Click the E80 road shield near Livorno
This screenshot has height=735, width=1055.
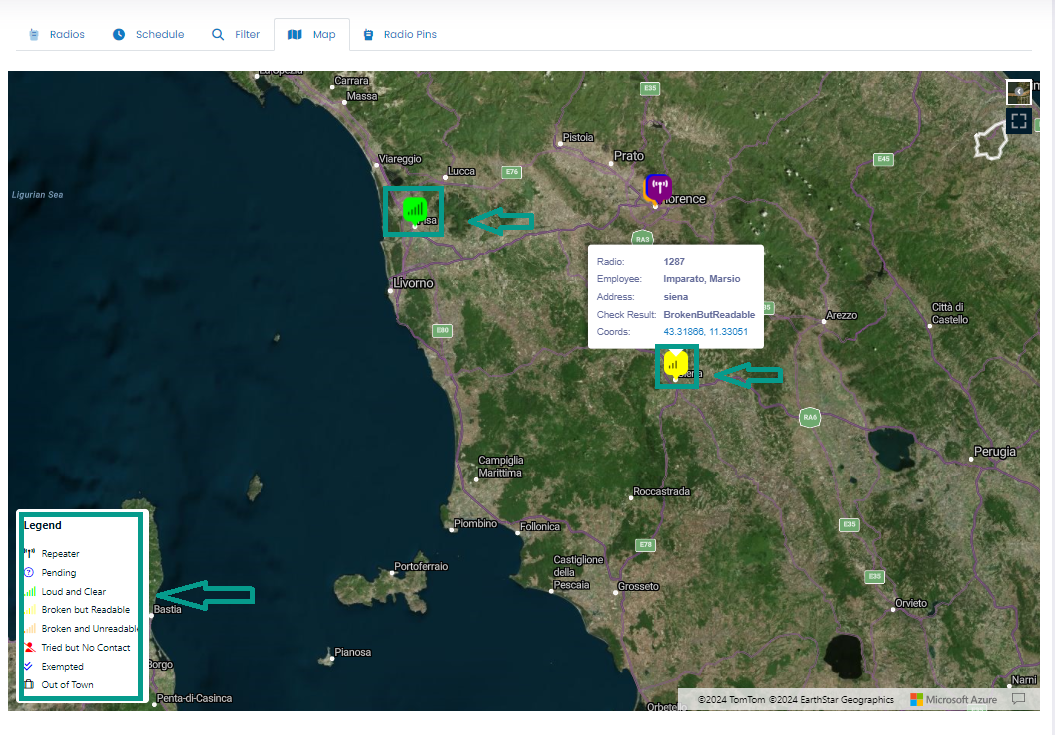click(442, 330)
